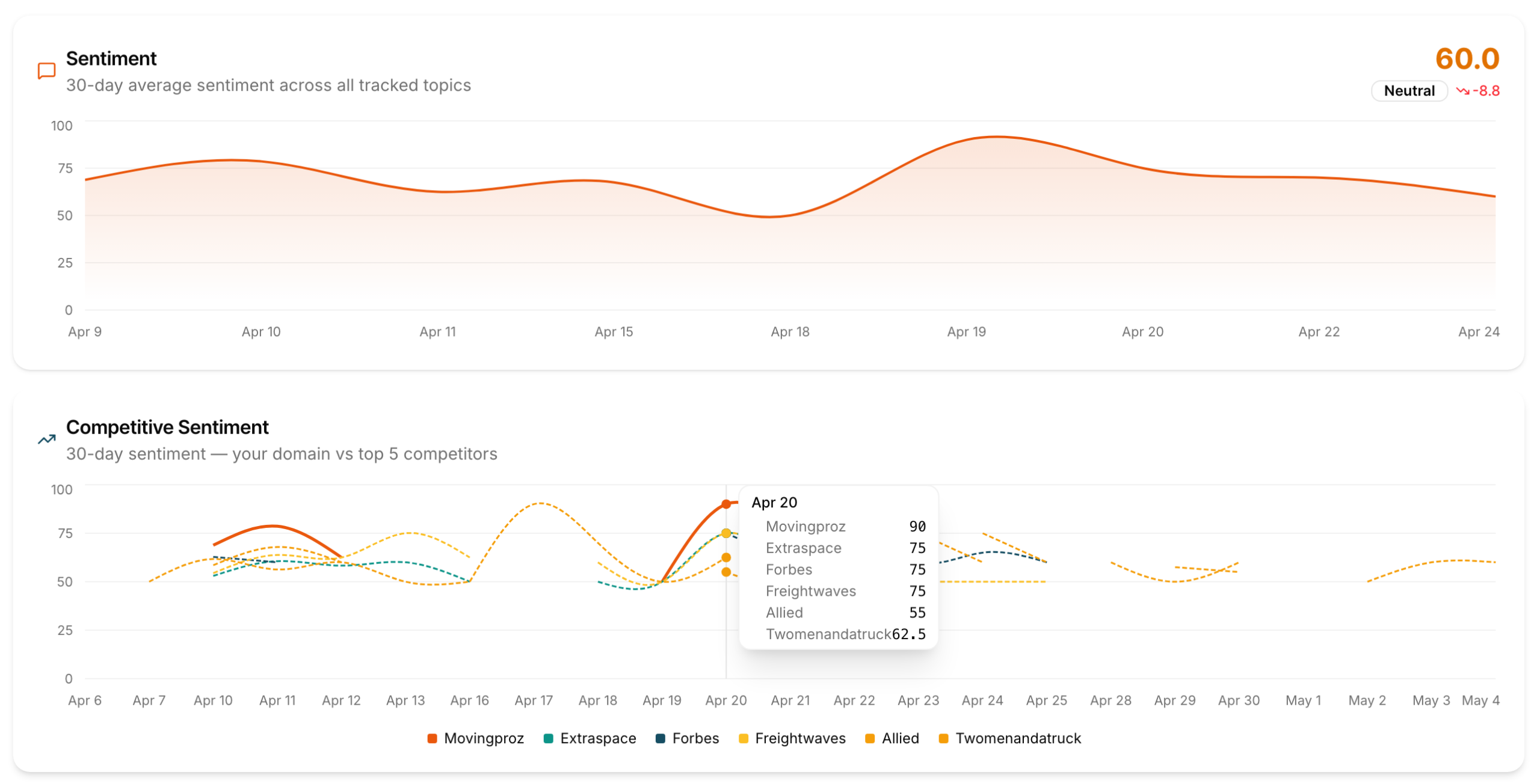Click the Competitive Sentiment trend icon
1540x784 pixels.
(x=46, y=439)
